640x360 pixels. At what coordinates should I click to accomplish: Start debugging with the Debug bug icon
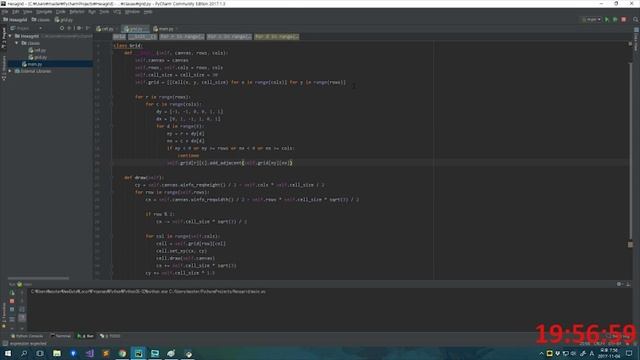(615, 20)
